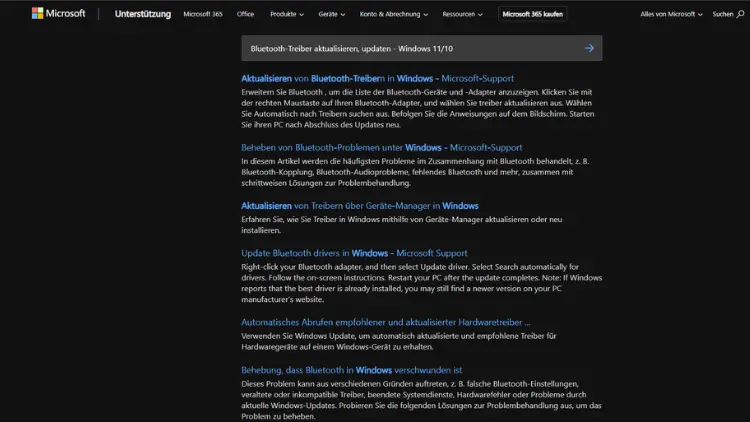Open Behebung, dass Bluetooth verschwunden ist
The height and width of the screenshot is (422, 750).
coord(351,370)
